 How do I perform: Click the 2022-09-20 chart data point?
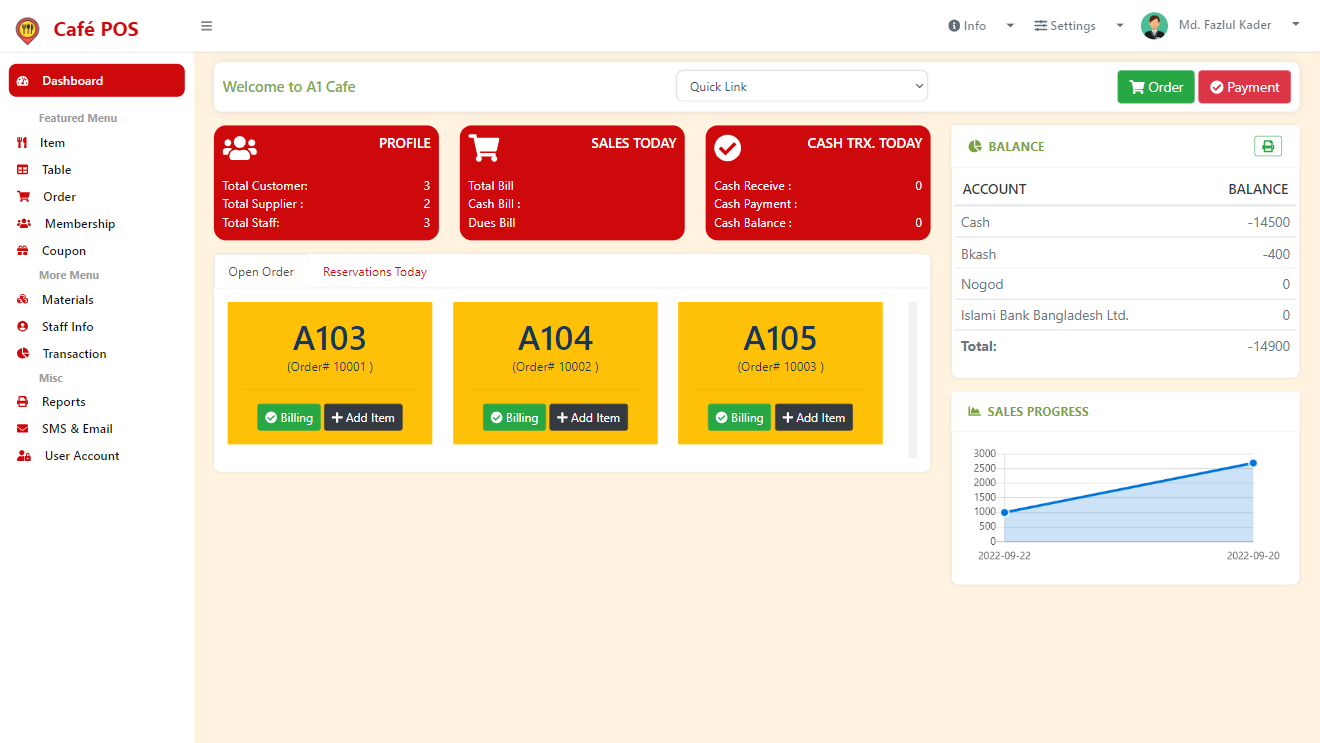pos(1253,463)
